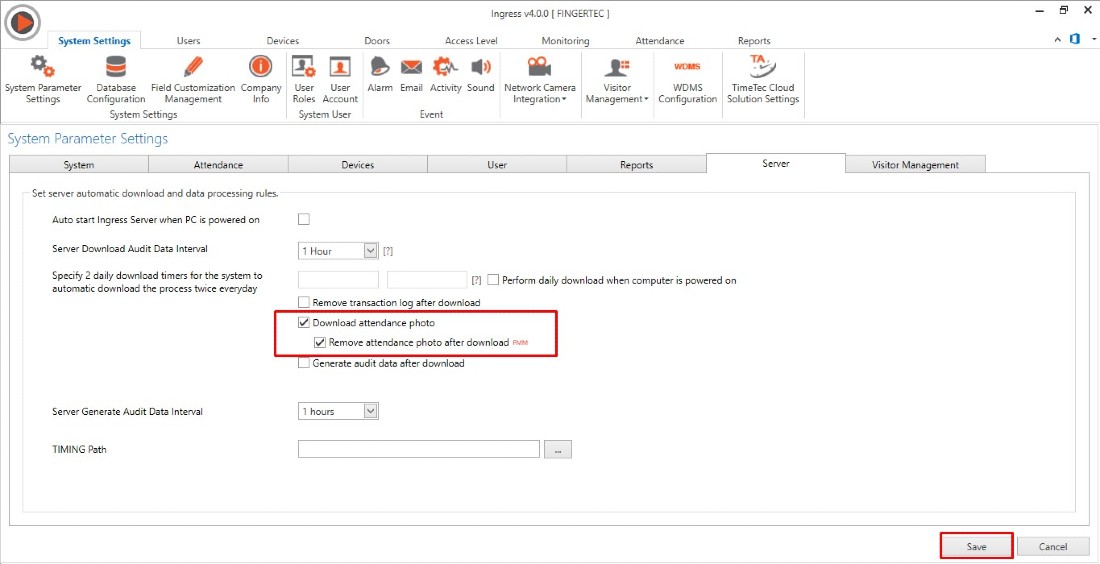Open the System settings sub-tab
This screenshot has width=1100, height=564.
point(79,165)
